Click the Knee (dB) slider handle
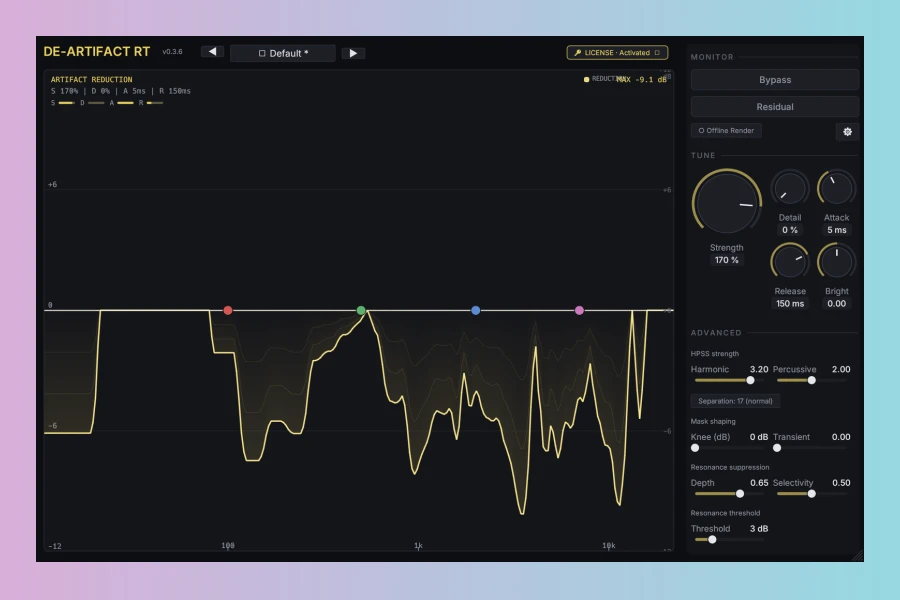The image size is (900, 600). [695, 448]
